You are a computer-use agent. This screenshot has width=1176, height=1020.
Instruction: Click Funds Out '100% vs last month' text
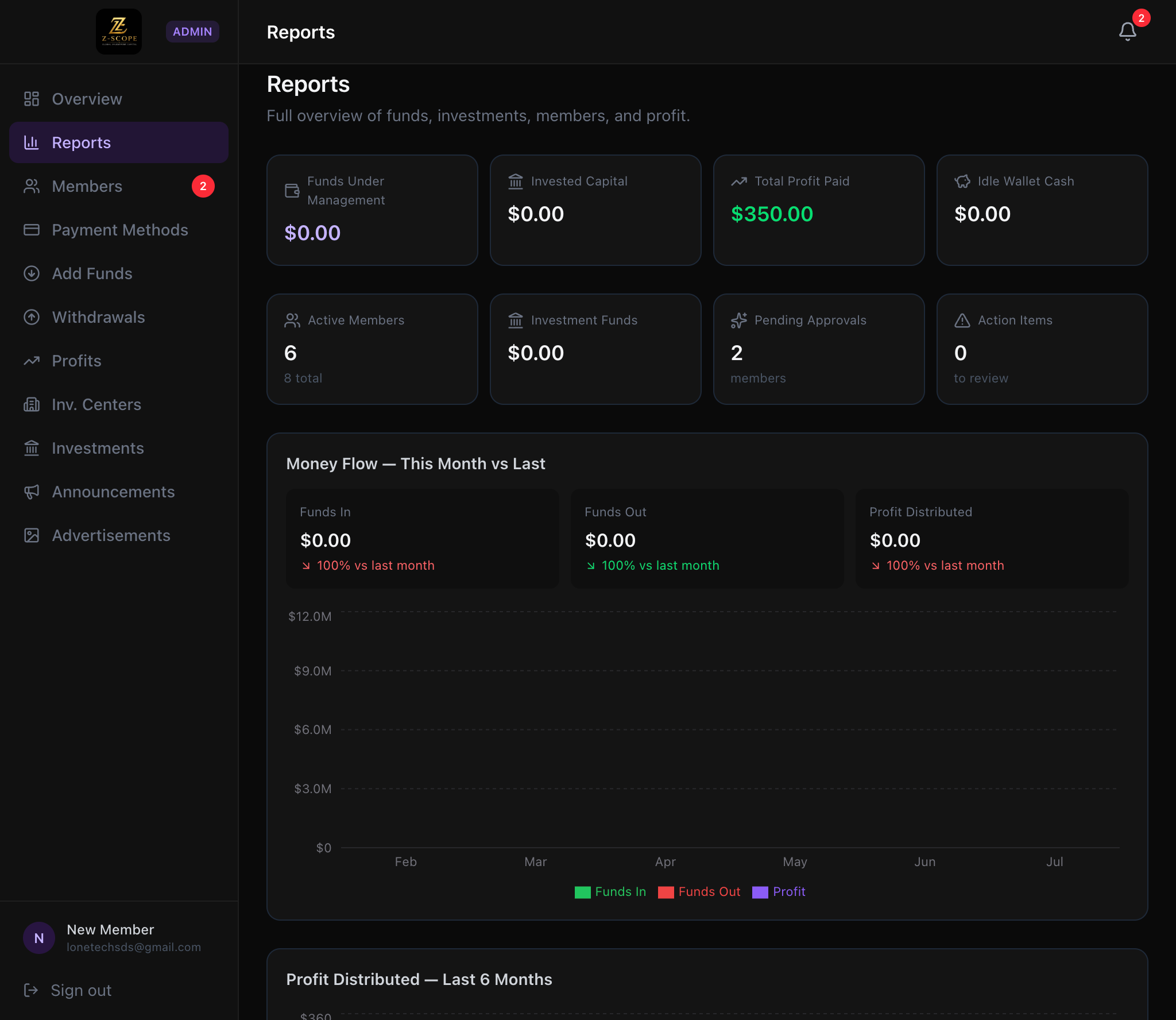click(660, 566)
